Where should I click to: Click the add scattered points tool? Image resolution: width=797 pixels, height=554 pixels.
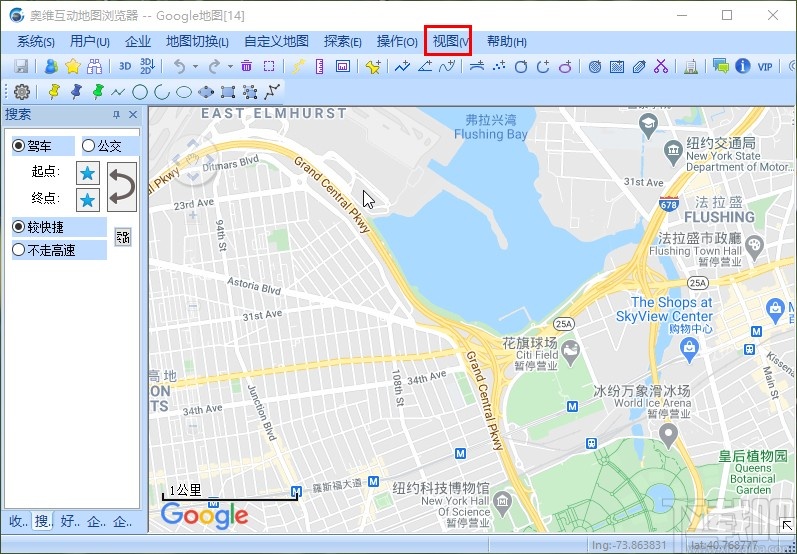click(499, 66)
